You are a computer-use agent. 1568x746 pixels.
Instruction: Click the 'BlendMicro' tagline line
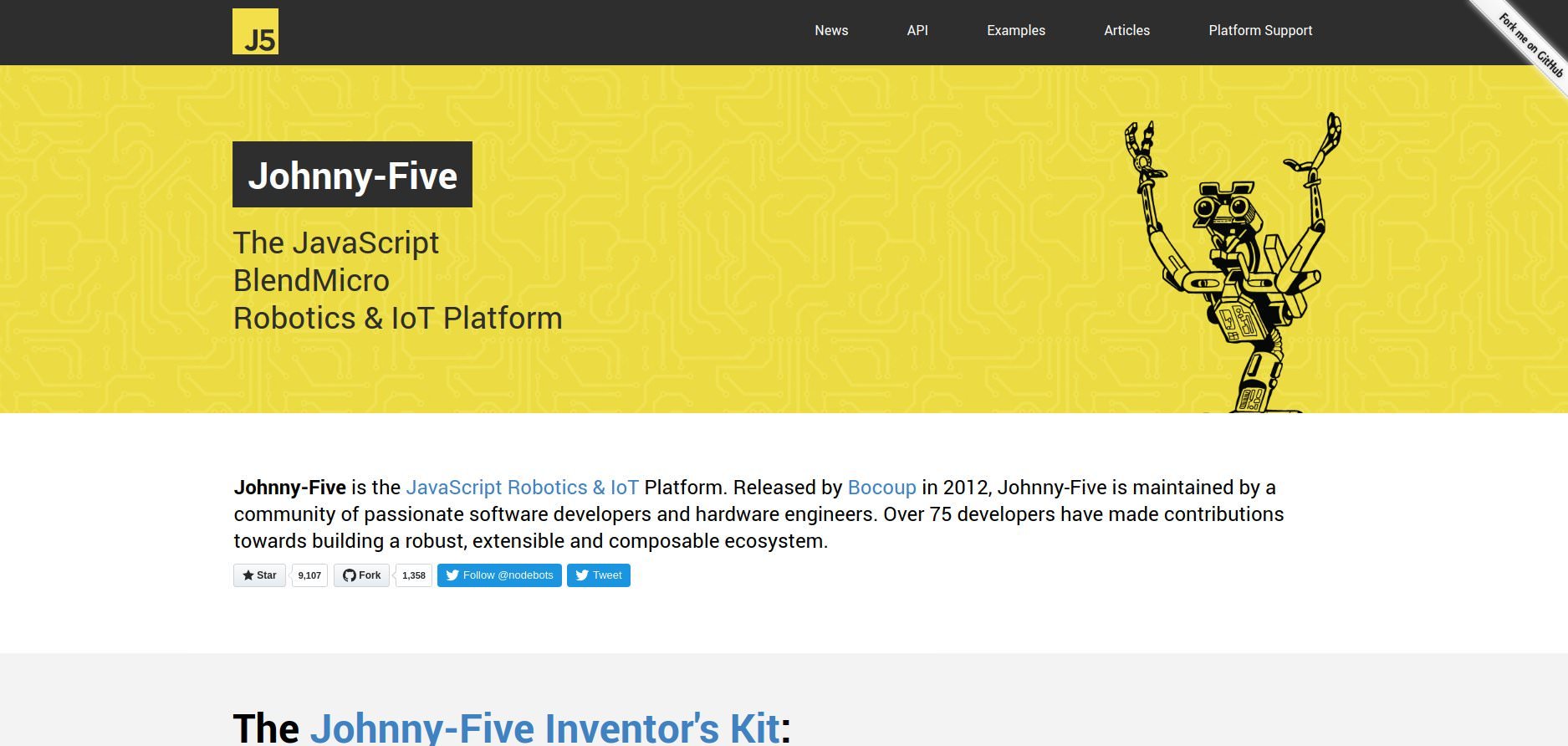(x=311, y=281)
